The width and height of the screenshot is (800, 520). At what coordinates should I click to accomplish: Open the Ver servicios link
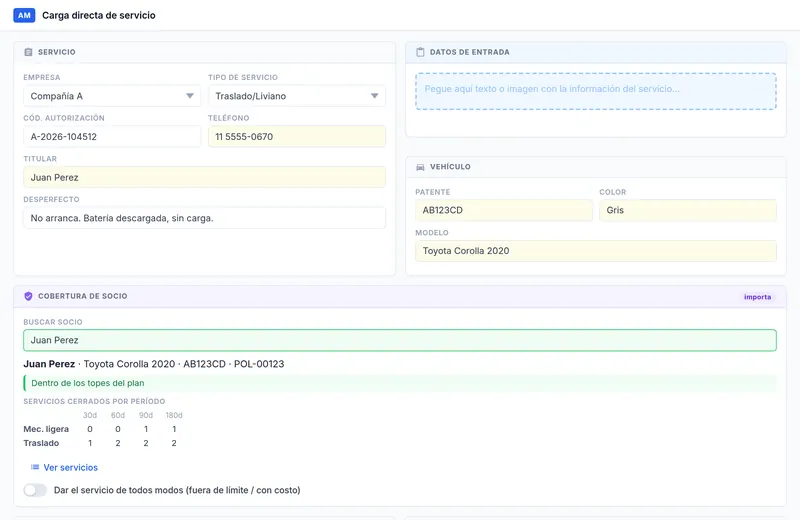tap(70, 467)
